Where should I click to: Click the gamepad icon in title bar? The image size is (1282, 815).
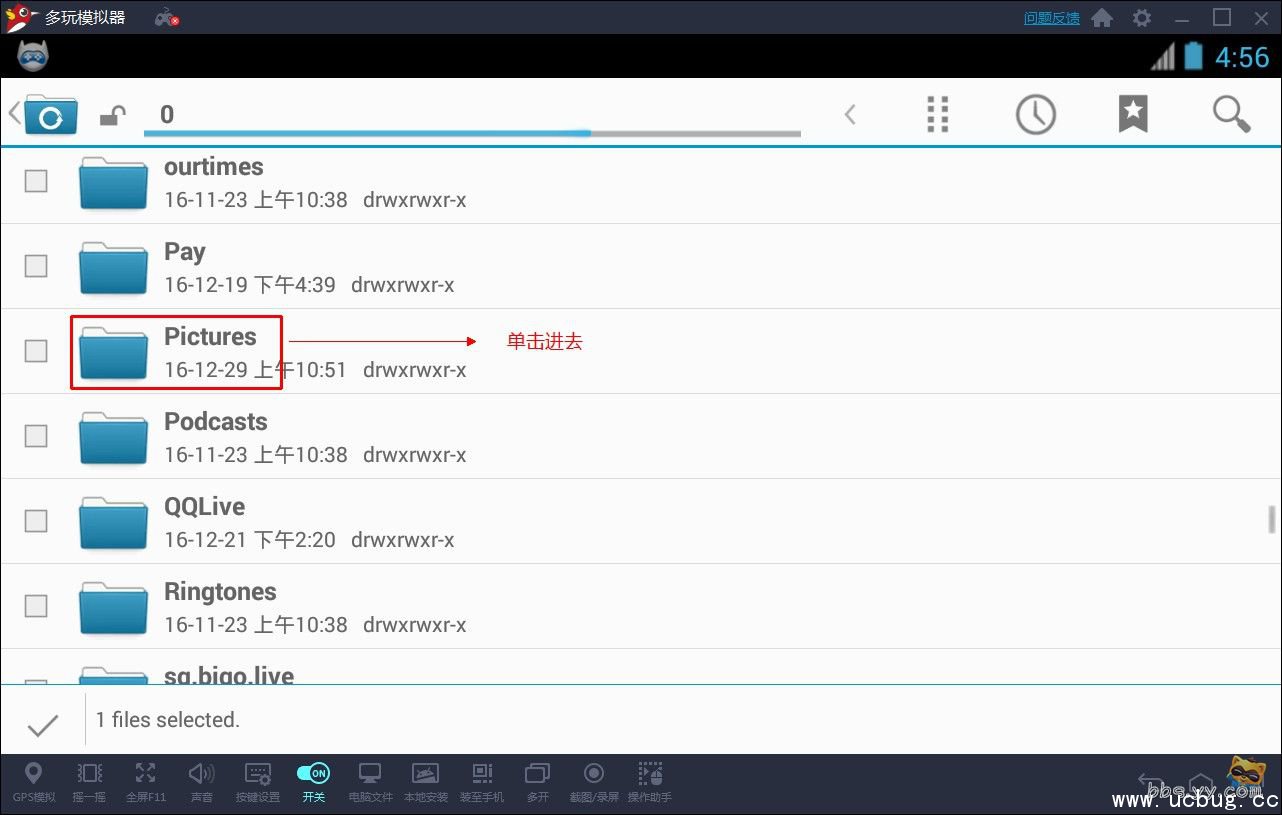[167, 18]
